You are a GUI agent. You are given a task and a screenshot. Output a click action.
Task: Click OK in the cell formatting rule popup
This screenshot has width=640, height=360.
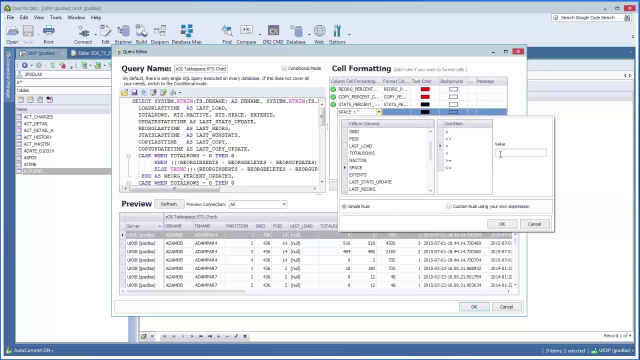[502, 224]
